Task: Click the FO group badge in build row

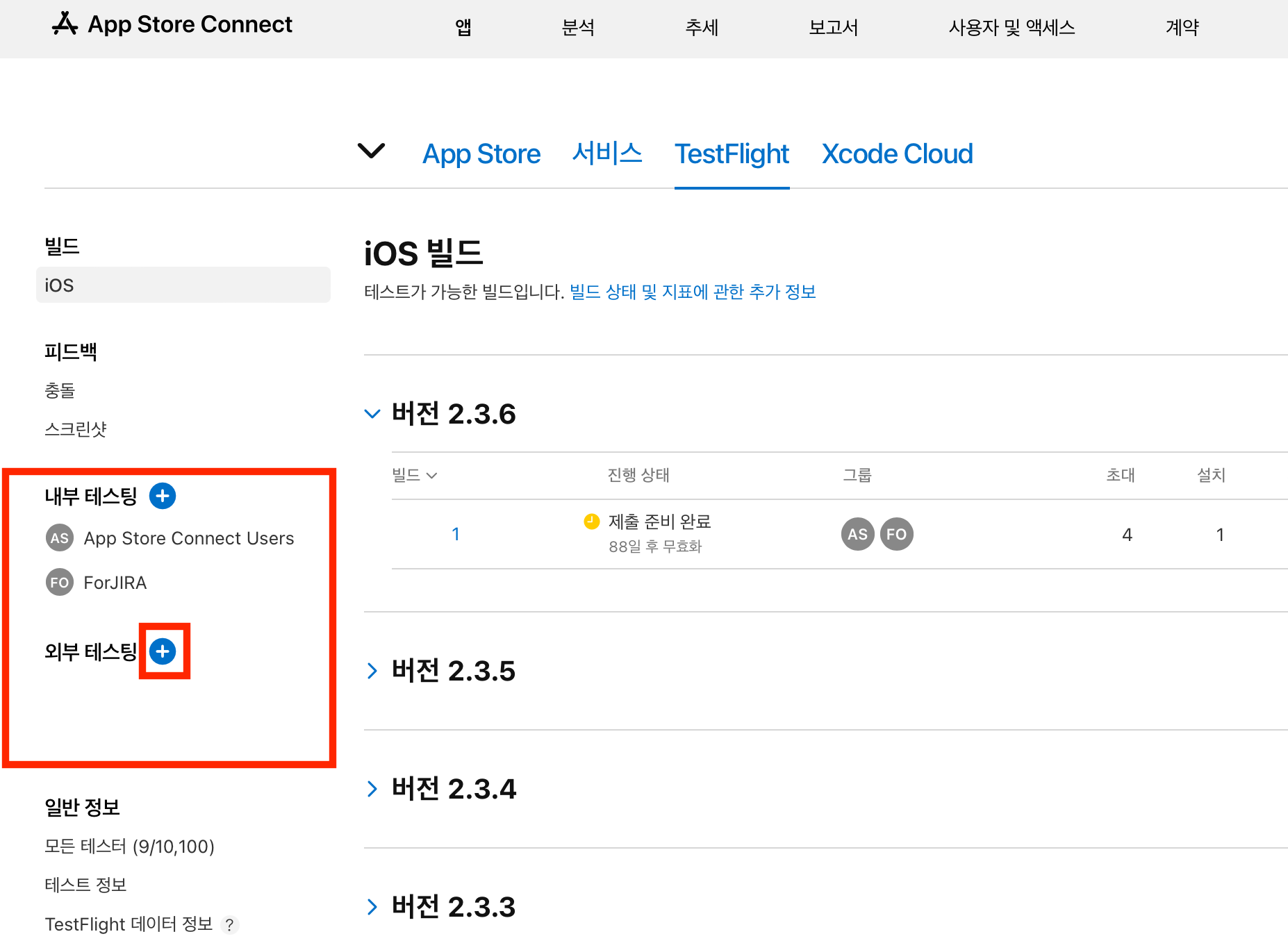Action: tap(897, 534)
